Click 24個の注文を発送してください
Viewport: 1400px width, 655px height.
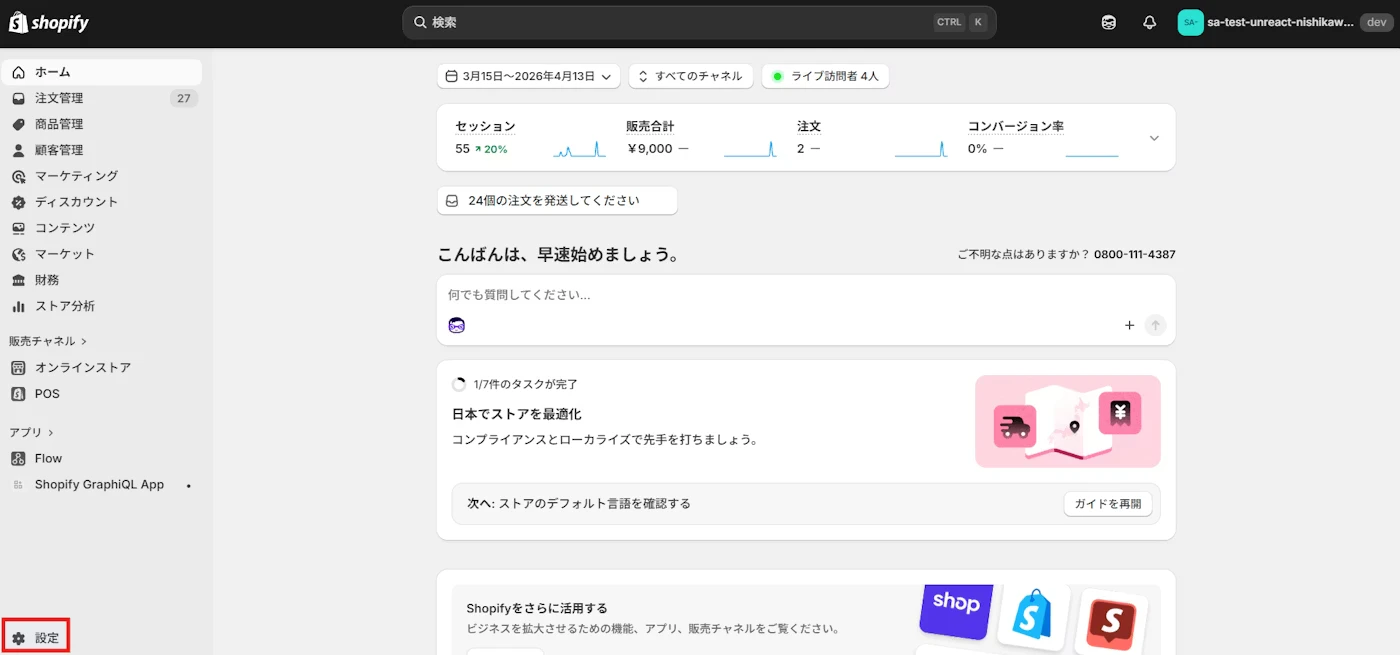tap(557, 200)
